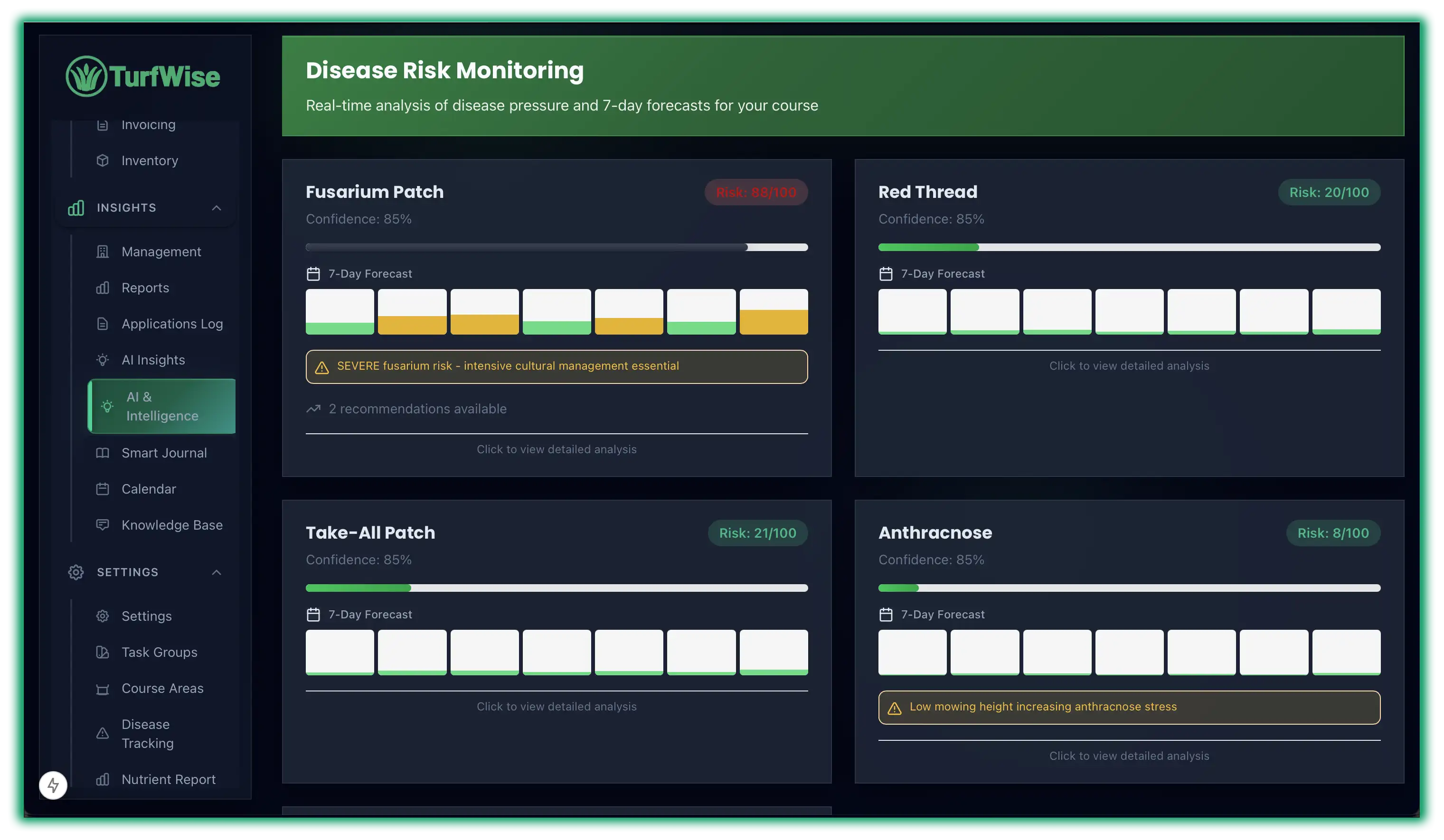This screenshot has width=1444, height=840.
Task: Click the Smart Journal book icon
Action: click(103, 453)
